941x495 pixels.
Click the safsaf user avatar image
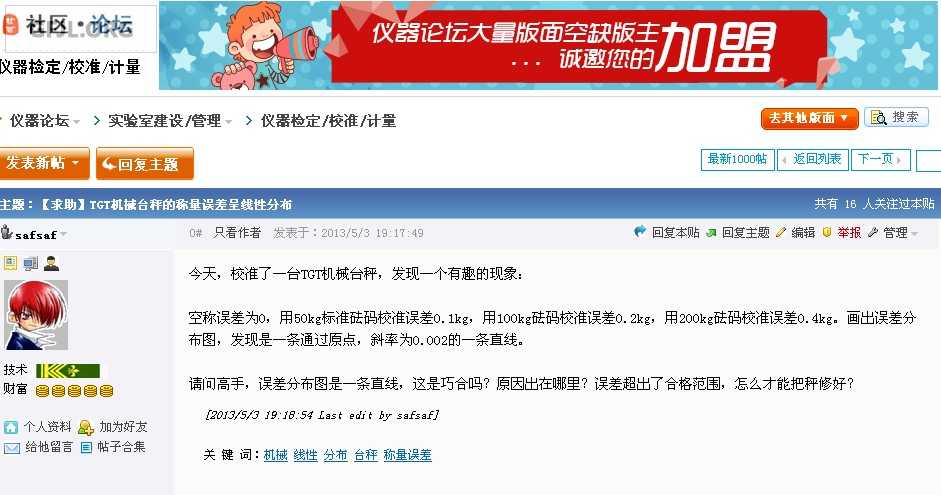tap(36, 315)
